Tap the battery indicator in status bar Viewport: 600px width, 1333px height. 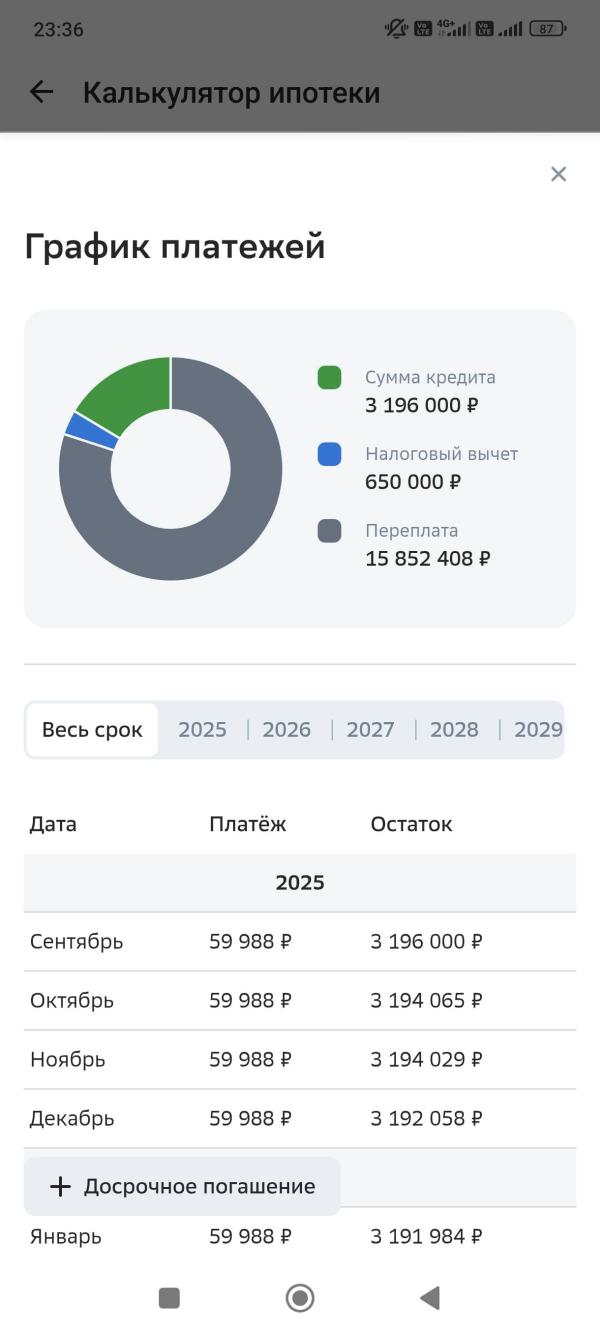tap(547, 29)
